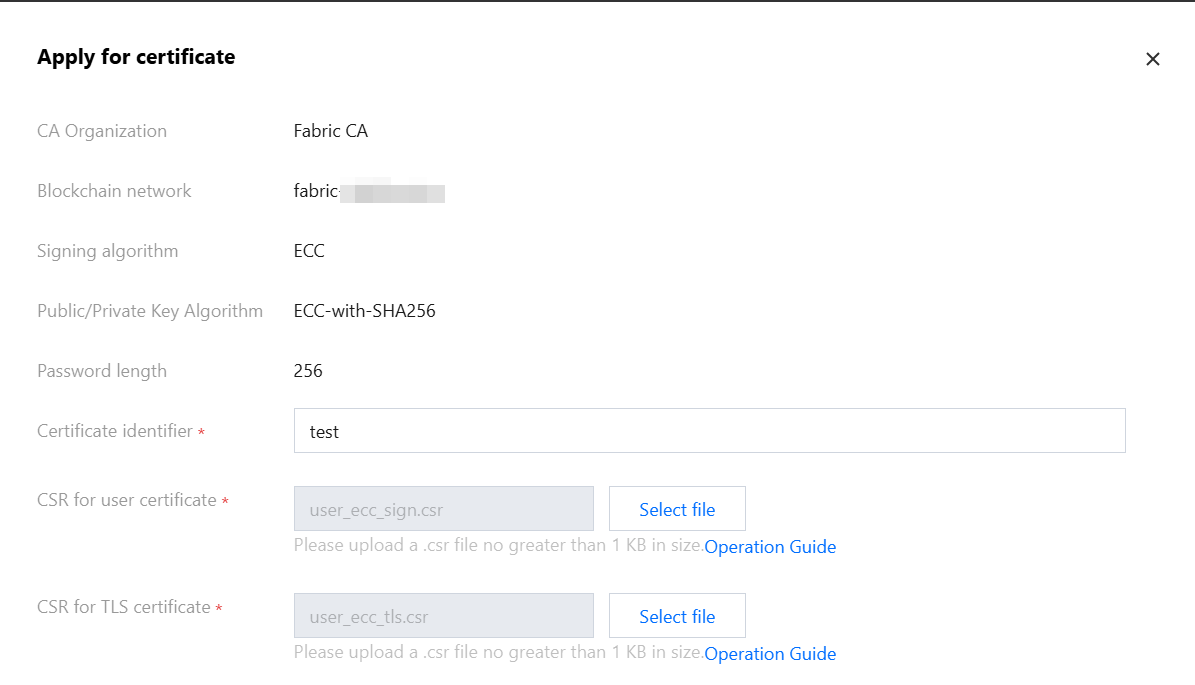Viewport: 1195px width, 685px height.
Task: Open Operation Guide under user certificate CSR
Action: tap(770, 547)
